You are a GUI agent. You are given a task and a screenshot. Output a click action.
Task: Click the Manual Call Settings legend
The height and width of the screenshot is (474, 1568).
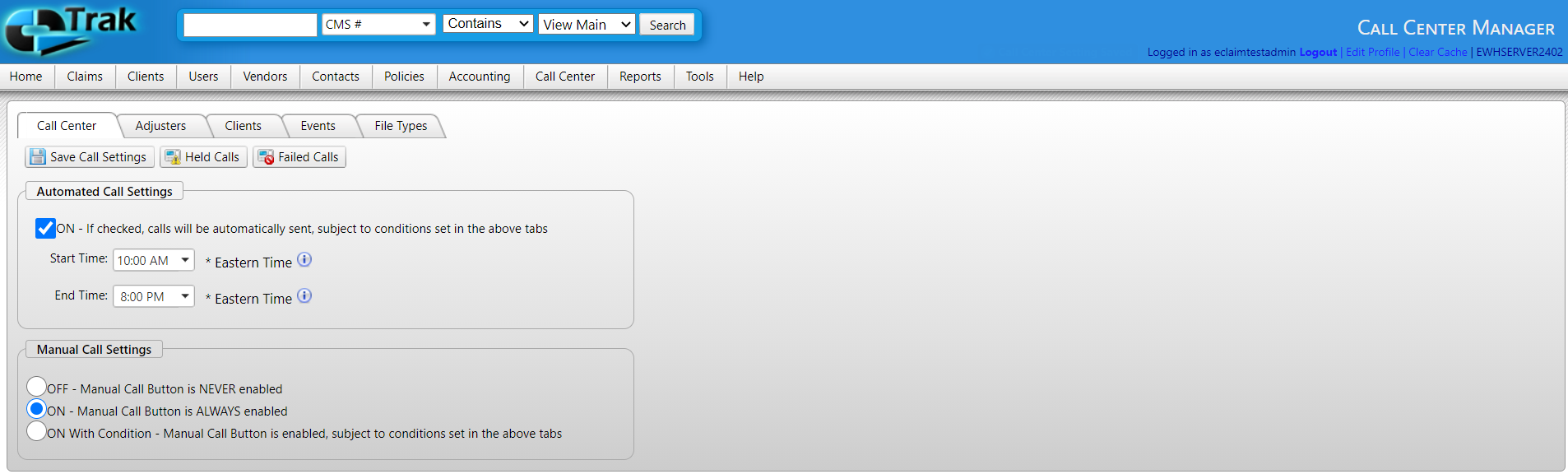coord(94,350)
